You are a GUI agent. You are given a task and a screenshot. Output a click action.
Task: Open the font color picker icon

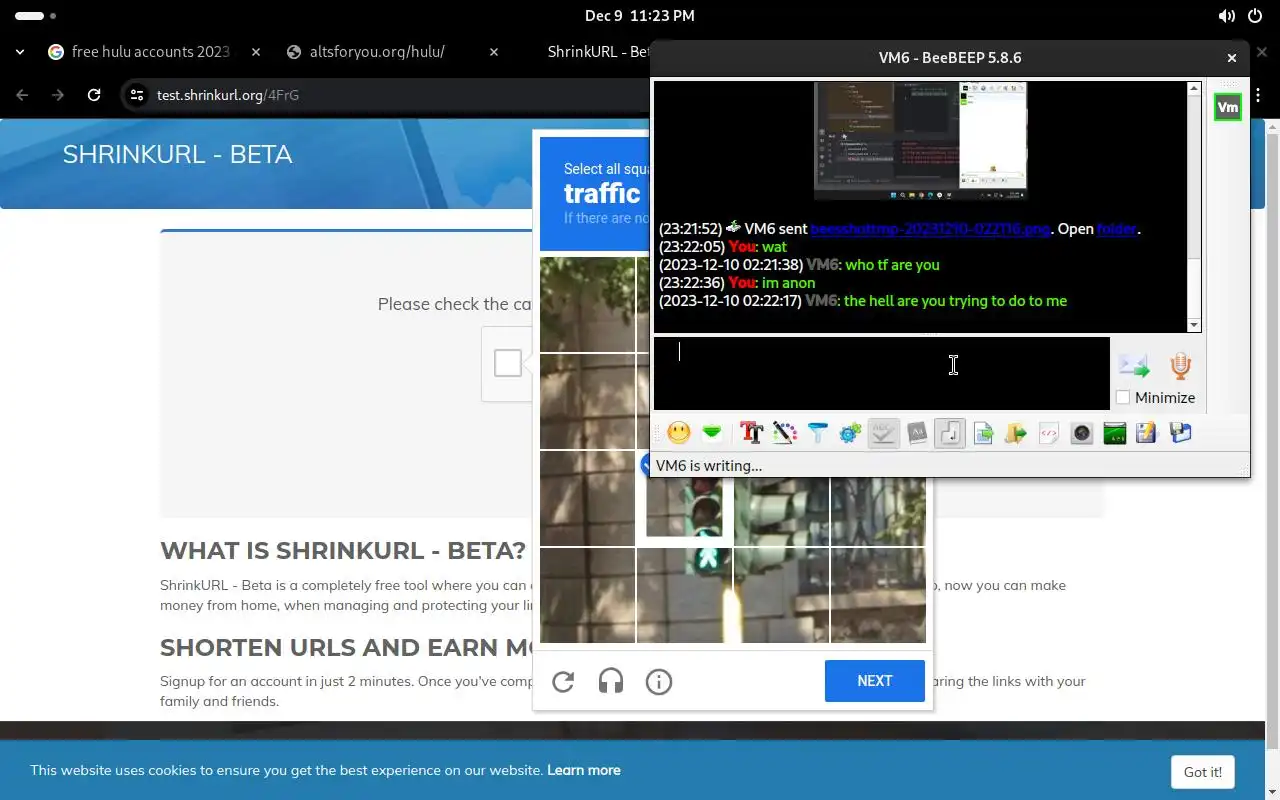pos(785,432)
